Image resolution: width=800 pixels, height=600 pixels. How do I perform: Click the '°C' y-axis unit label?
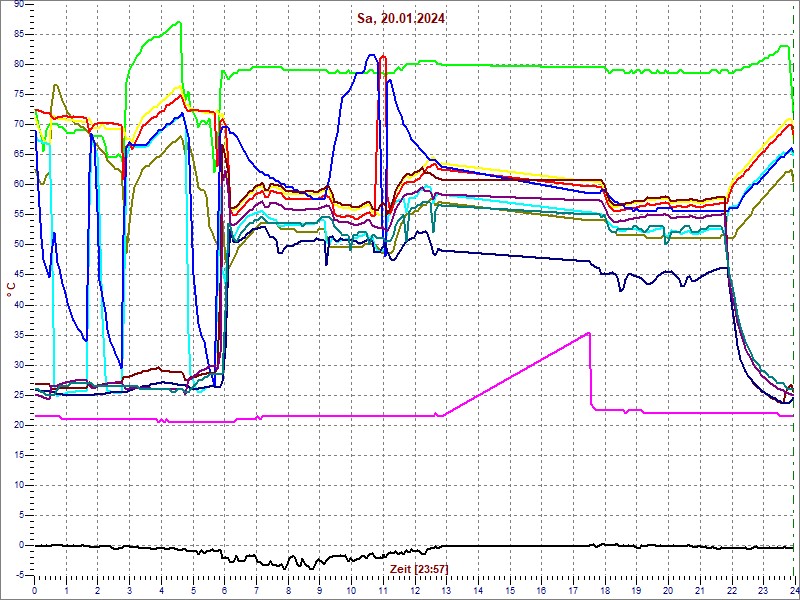(x=11, y=290)
